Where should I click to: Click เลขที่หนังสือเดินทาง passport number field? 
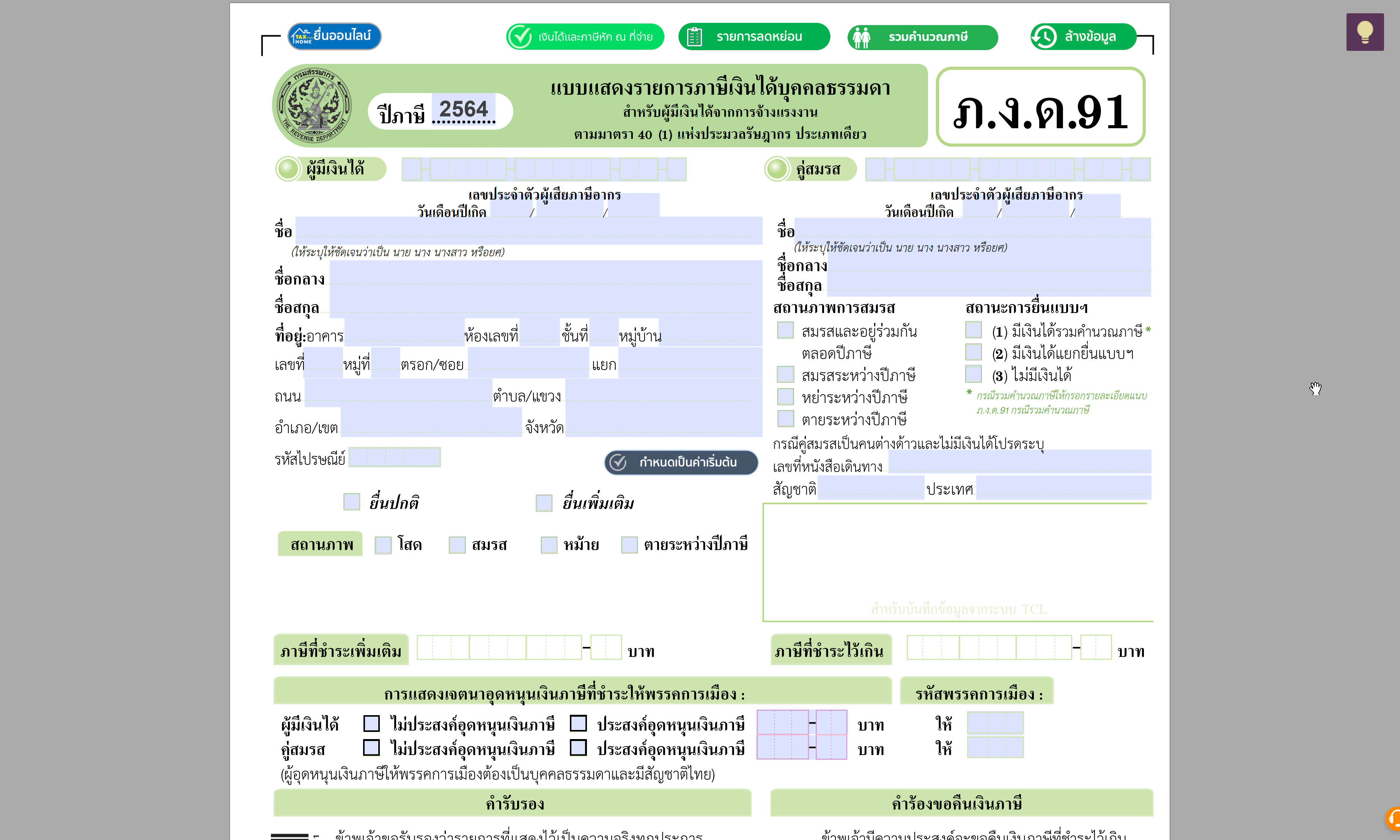[x=1020, y=461]
